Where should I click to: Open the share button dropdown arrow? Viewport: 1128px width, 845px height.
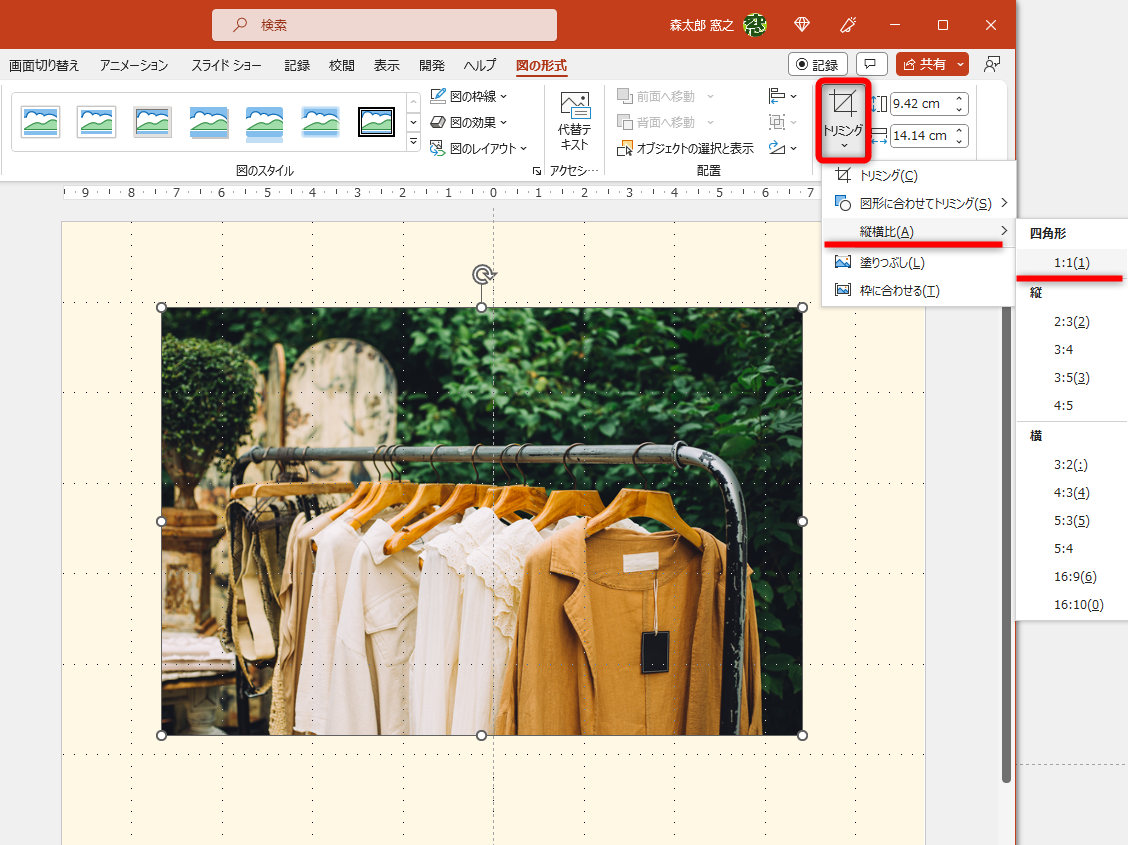960,65
